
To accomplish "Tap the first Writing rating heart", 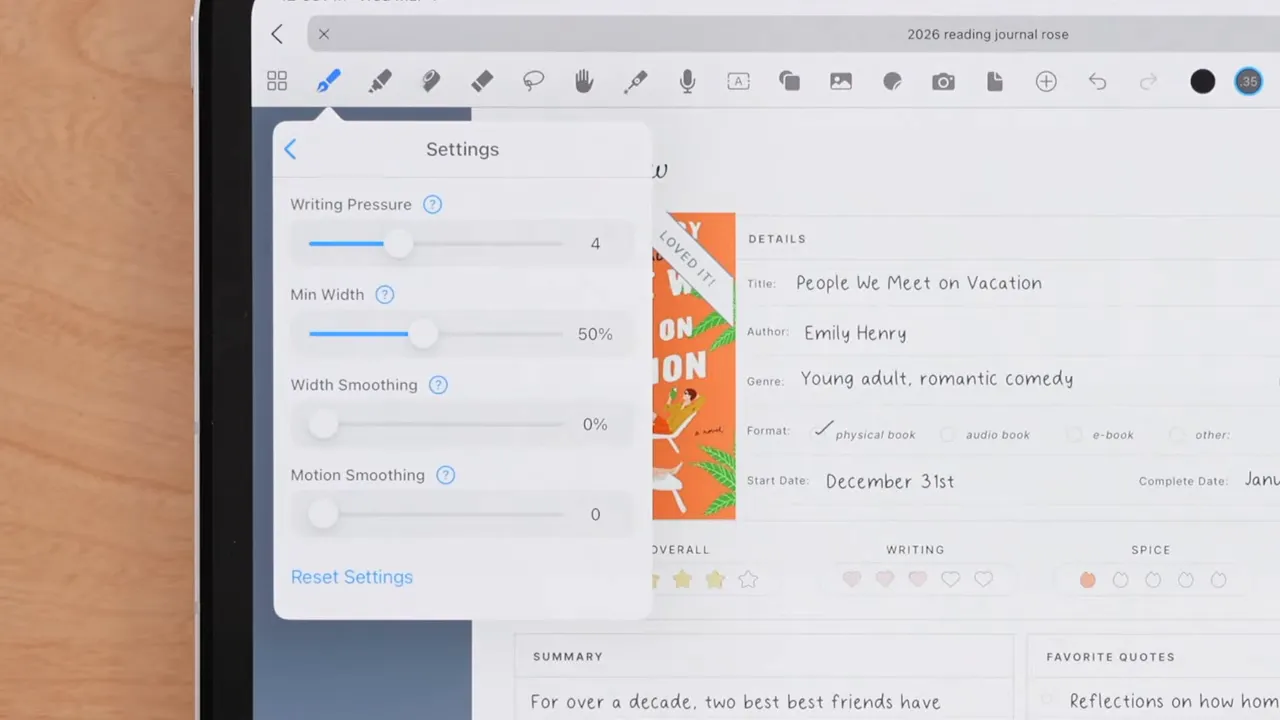I will [852, 579].
